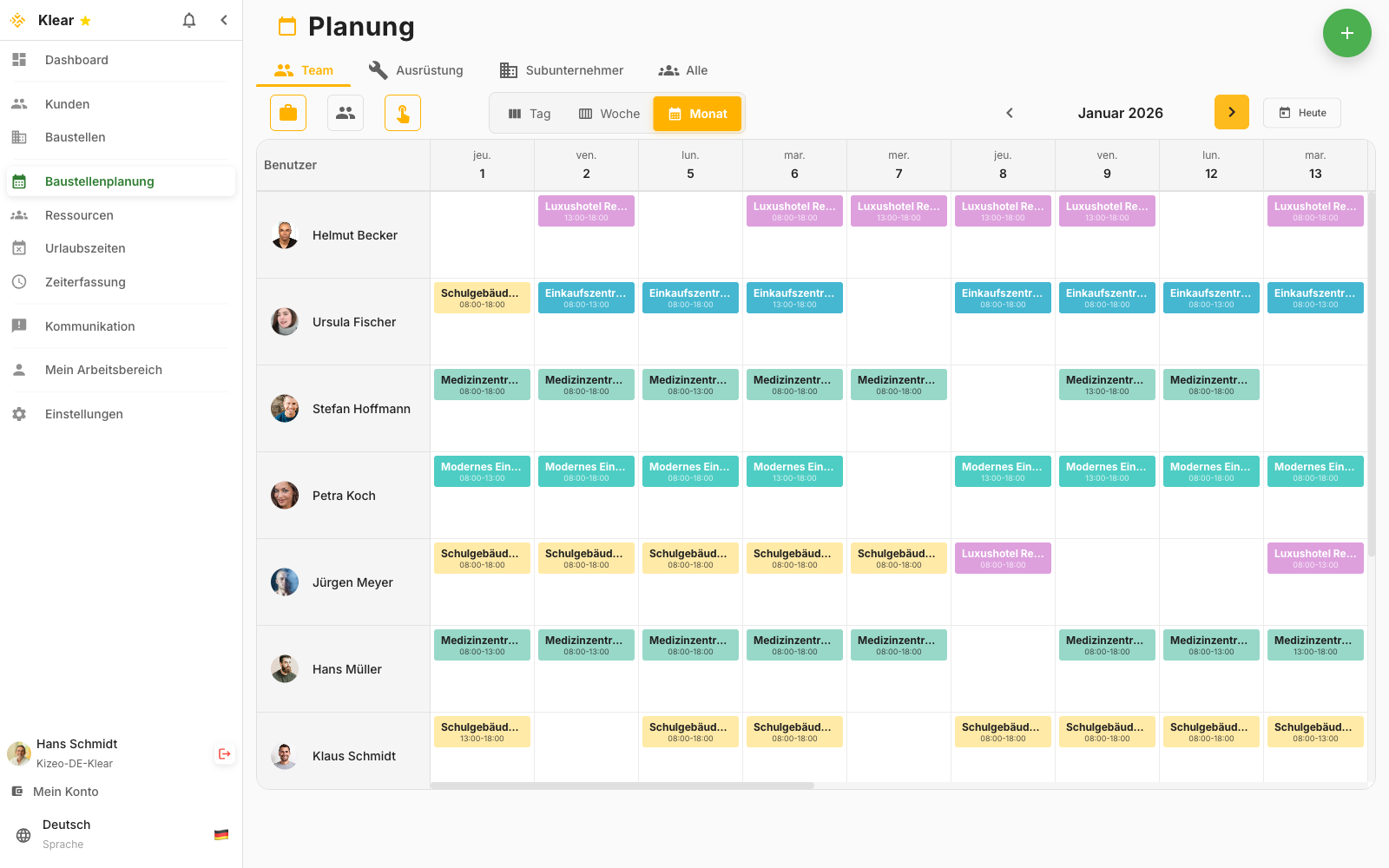This screenshot has width=1389, height=868.
Task: Select the Ressourcen people icon in sidebar
Action: pos(19,214)
